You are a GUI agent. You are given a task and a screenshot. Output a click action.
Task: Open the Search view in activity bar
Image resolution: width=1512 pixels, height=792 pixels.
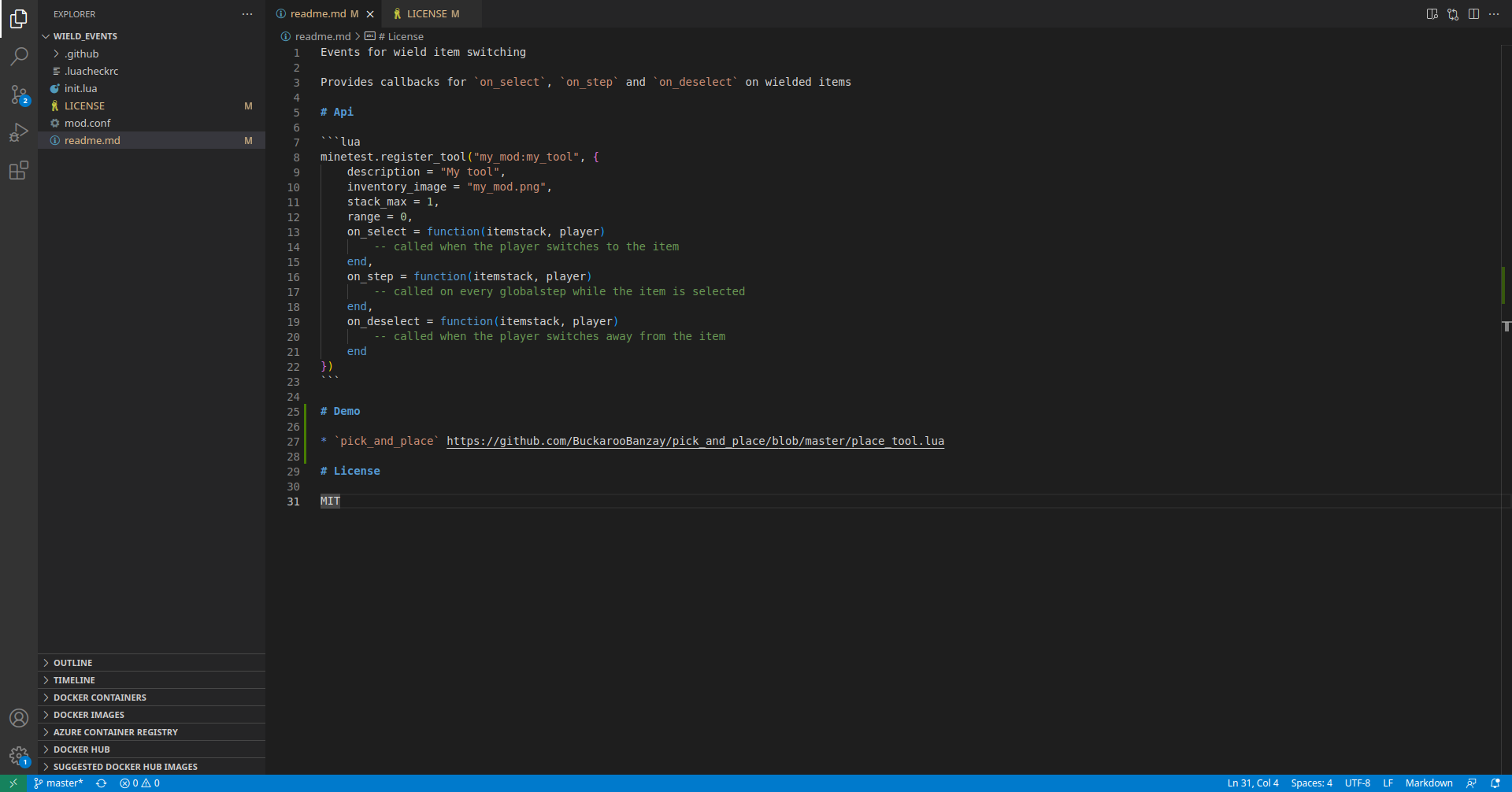(19, 56)
